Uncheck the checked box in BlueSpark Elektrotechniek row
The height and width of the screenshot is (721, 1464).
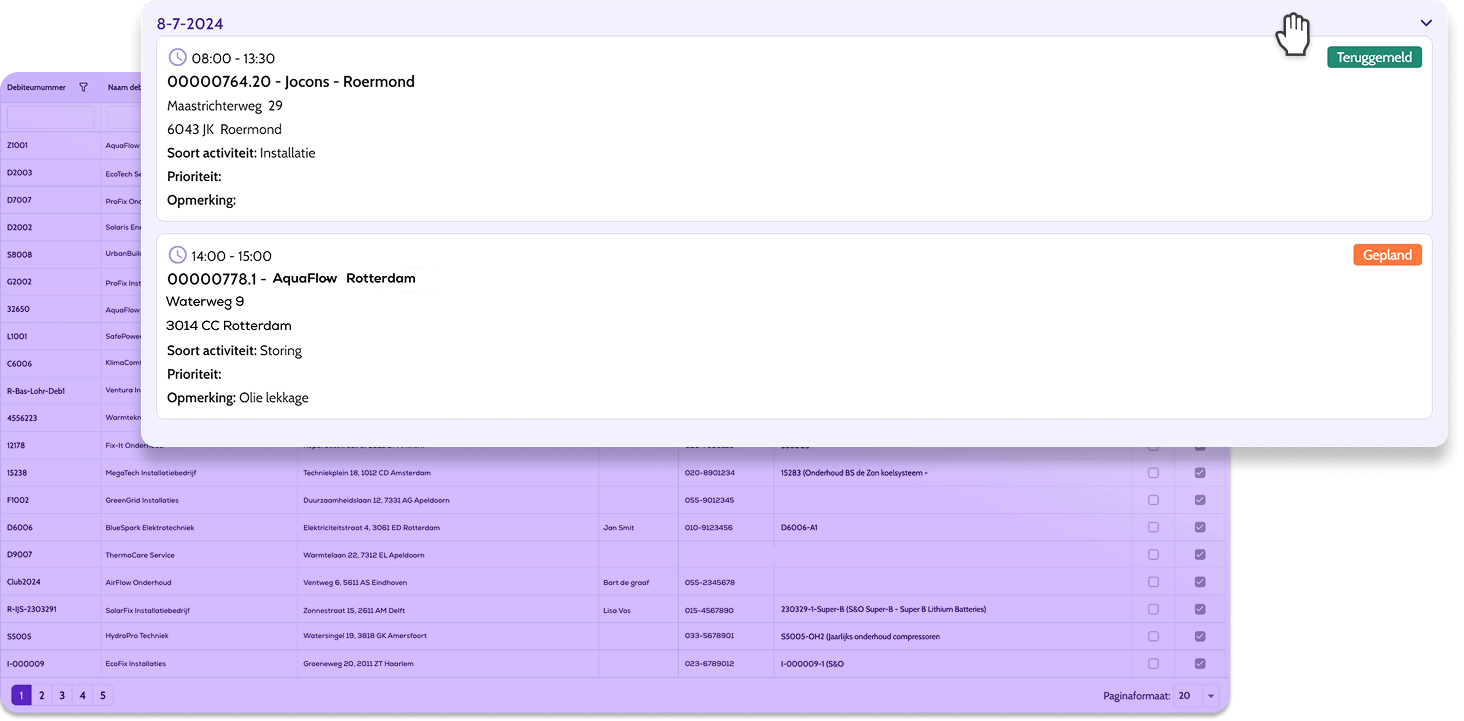coord(1200,527)
